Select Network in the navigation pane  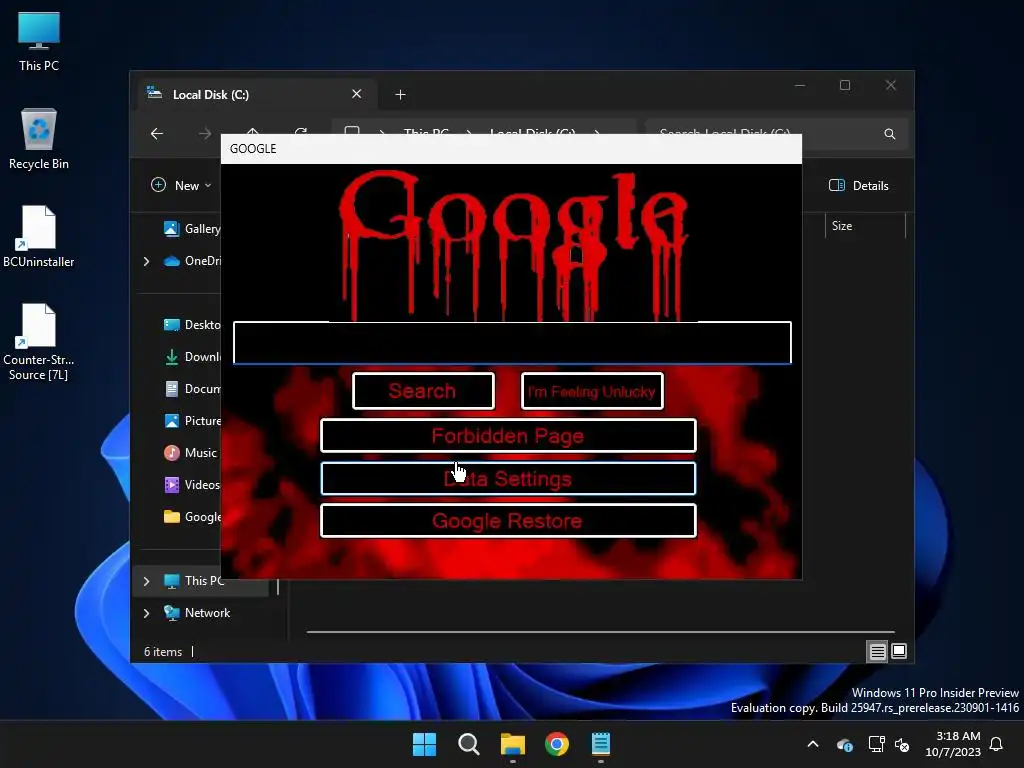coord(197,613)
